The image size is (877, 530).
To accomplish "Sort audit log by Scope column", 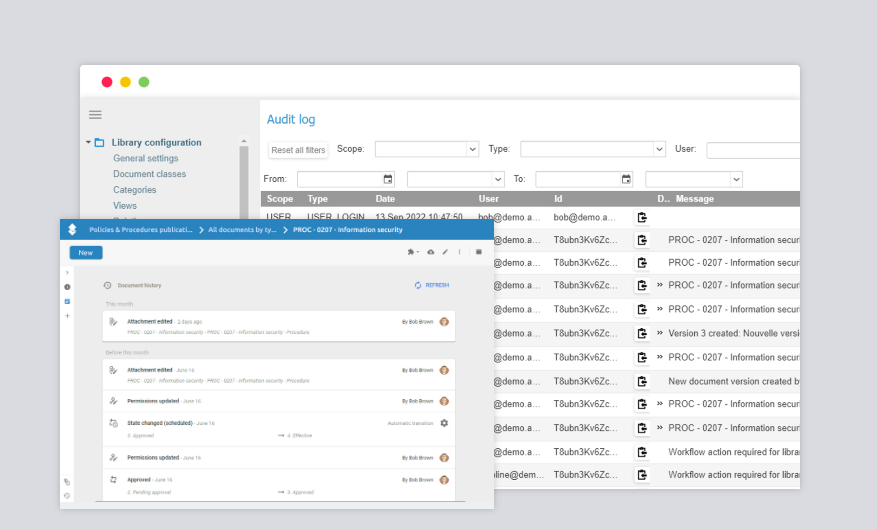I will [280, 198].
